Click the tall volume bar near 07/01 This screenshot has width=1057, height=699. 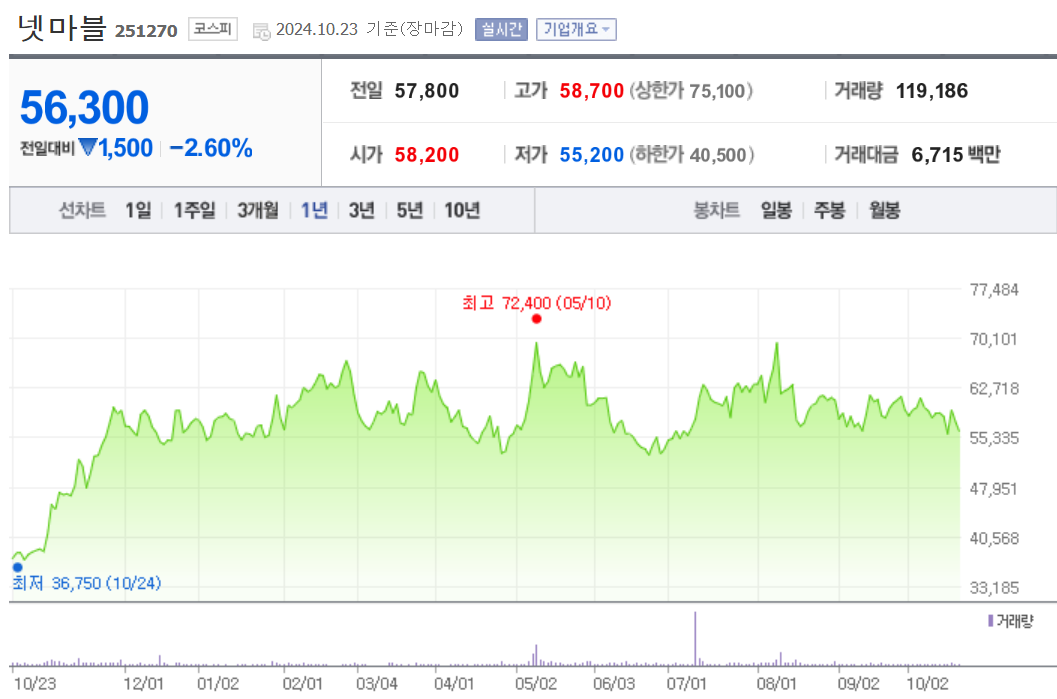[695, 638]
